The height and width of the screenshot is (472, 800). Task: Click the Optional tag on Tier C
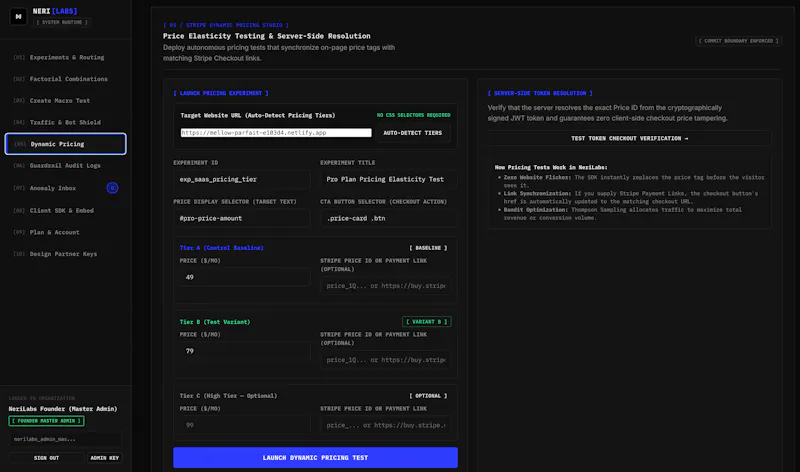click(428, 396)
